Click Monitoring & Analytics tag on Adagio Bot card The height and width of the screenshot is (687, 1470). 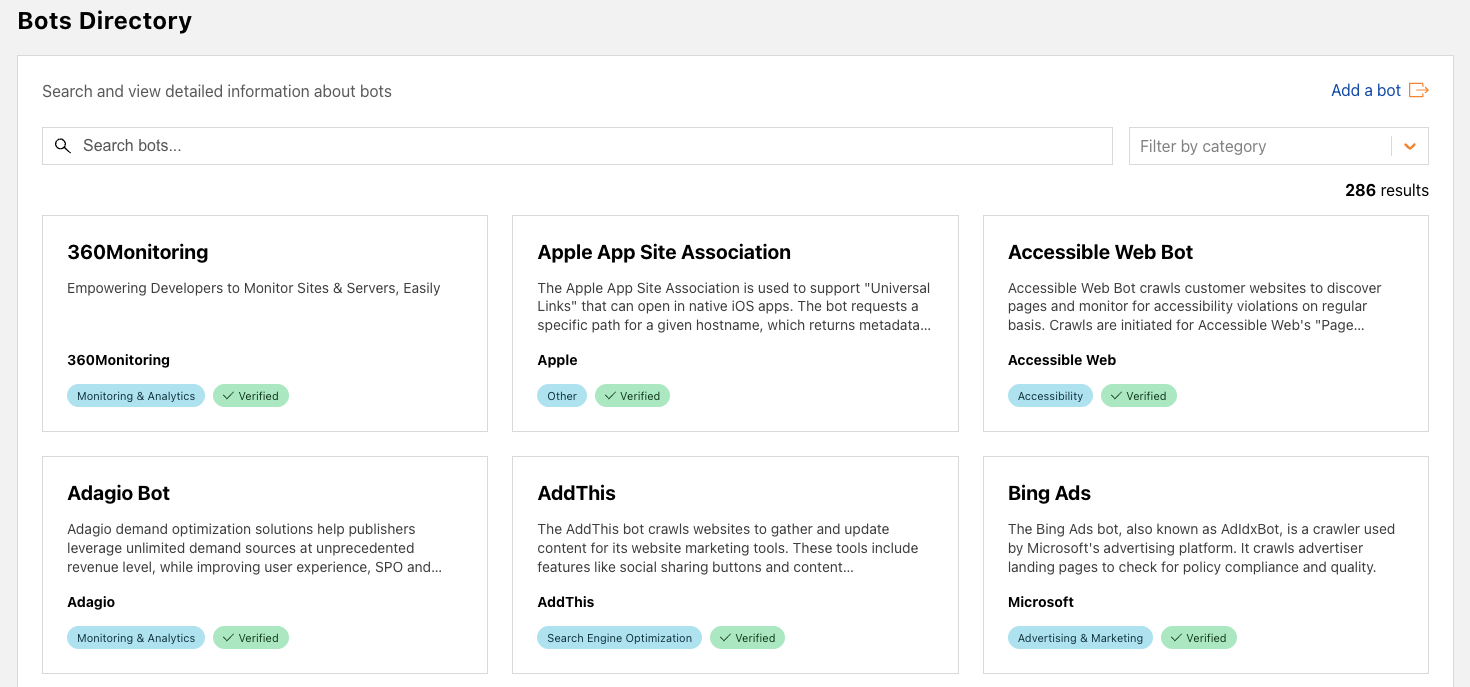pos(136,638)
